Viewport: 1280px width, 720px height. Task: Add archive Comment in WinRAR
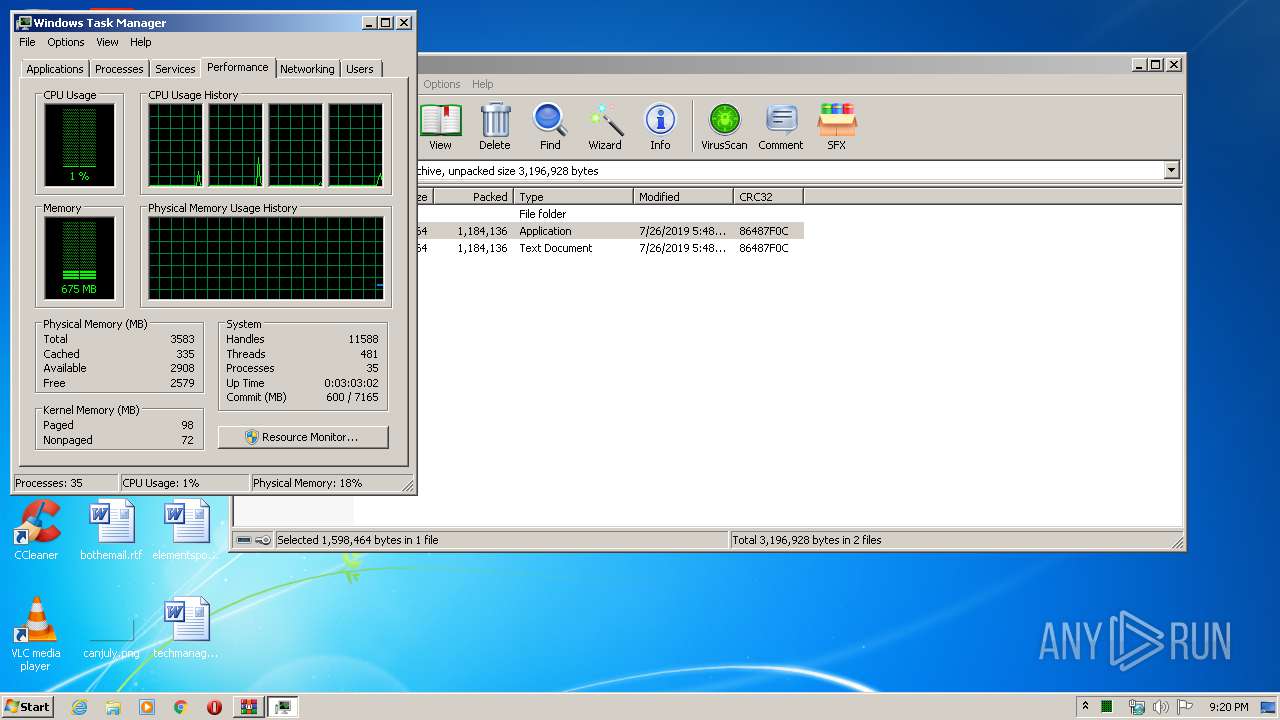click(781, 127)
